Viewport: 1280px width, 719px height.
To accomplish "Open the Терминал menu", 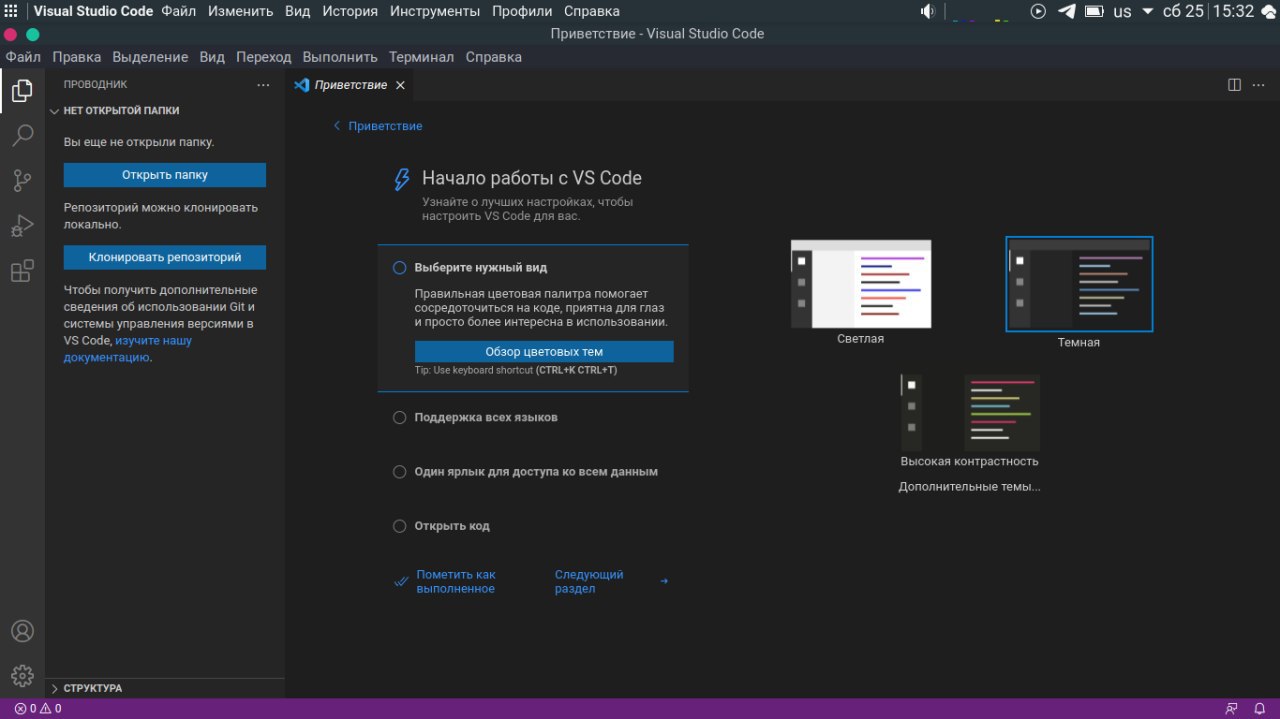I will (421, 57).
